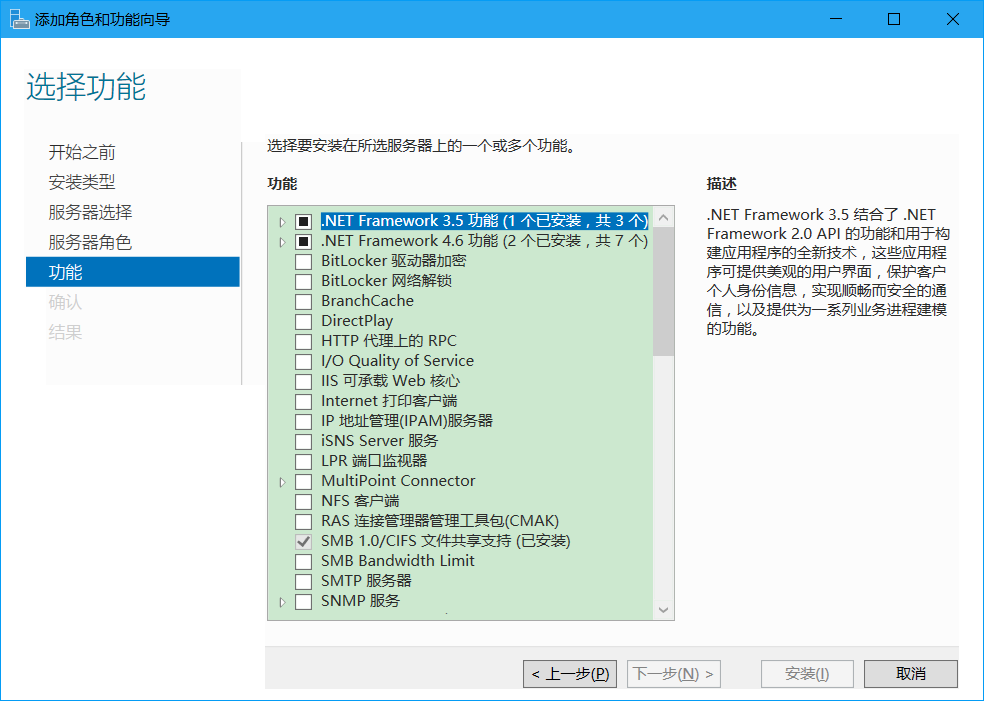Check the NFS 客户端 checkbox
Screen dimensions: 984x701
coord(304,501)
